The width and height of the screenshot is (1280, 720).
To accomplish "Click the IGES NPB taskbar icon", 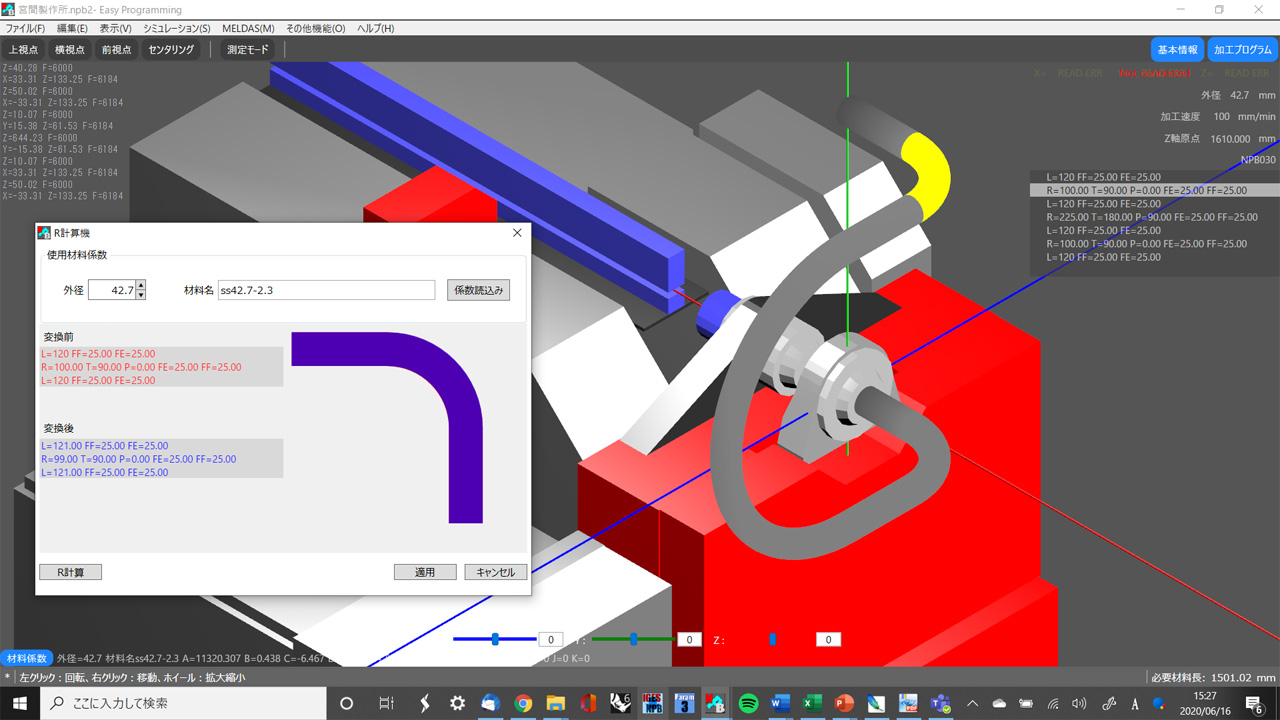I will (x=652, y=703).
